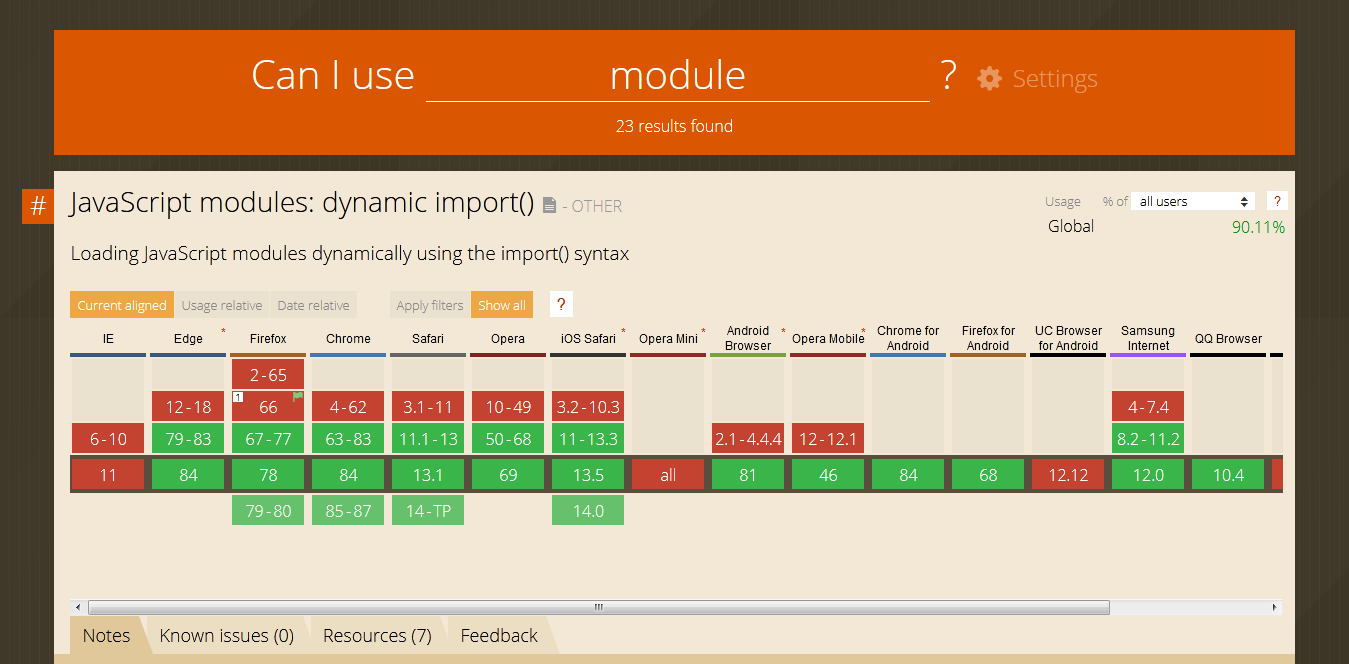Select the Android Browser 2.1-4.4.4 cell
The image size is (1349, 664).
coord(748,438)
